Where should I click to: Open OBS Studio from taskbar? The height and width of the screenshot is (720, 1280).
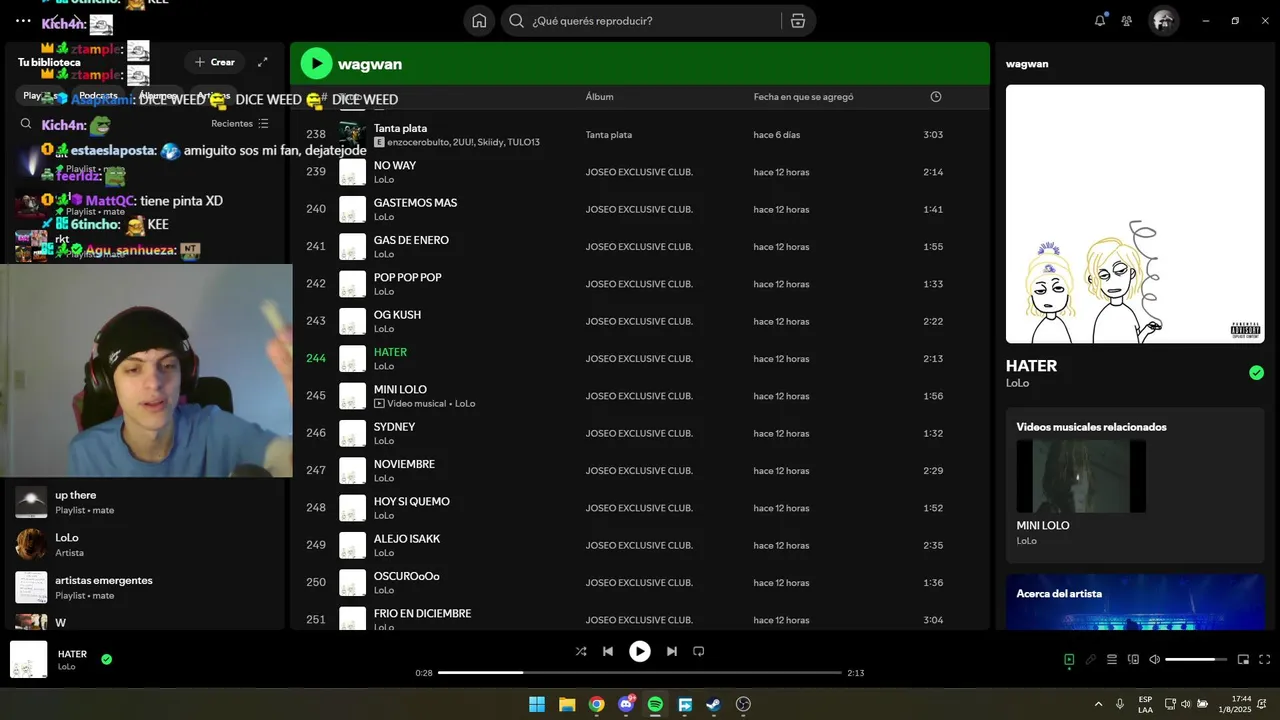coord(743,704)
